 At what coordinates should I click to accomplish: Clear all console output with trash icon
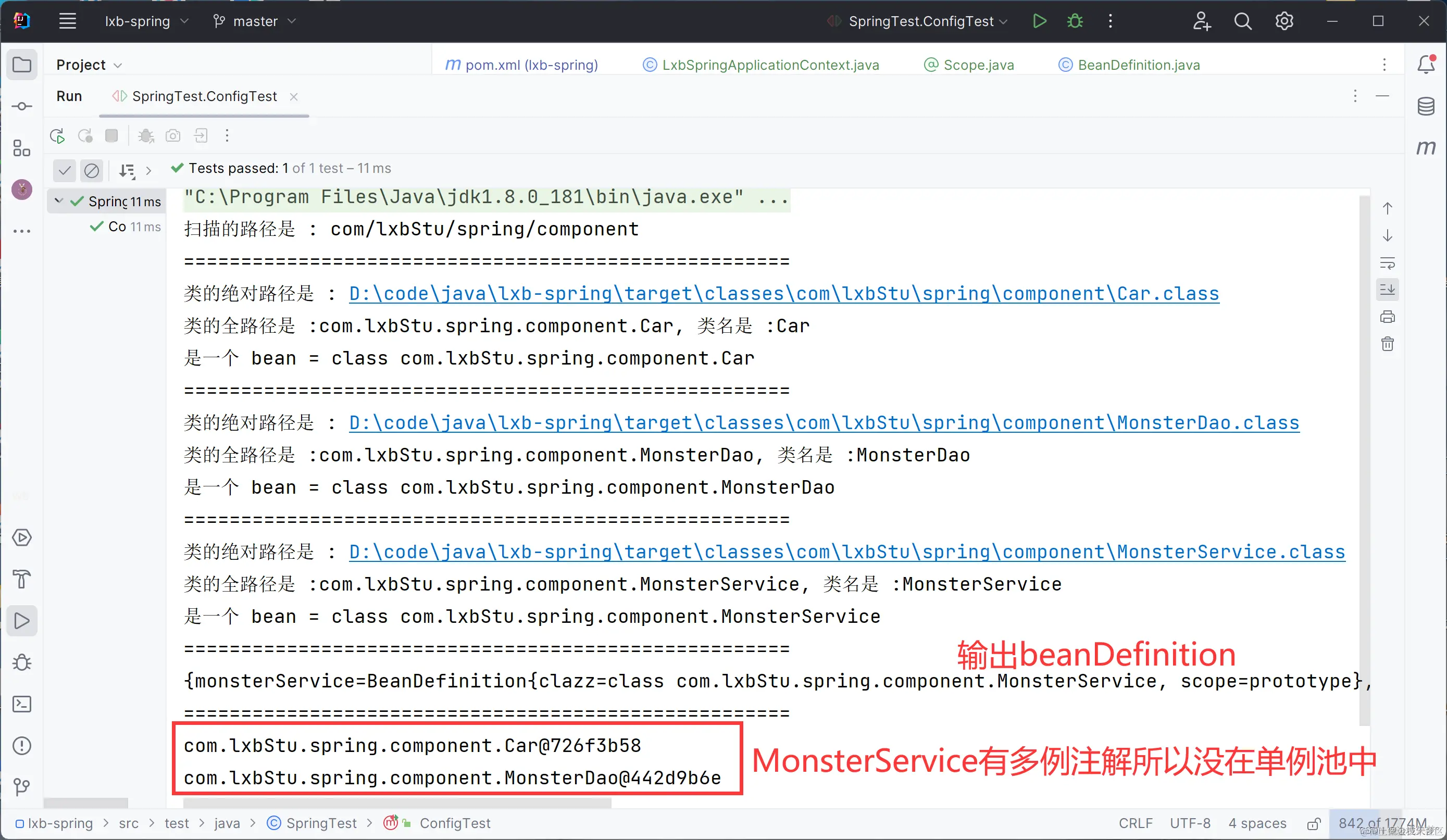click(x=1387, y=344)
